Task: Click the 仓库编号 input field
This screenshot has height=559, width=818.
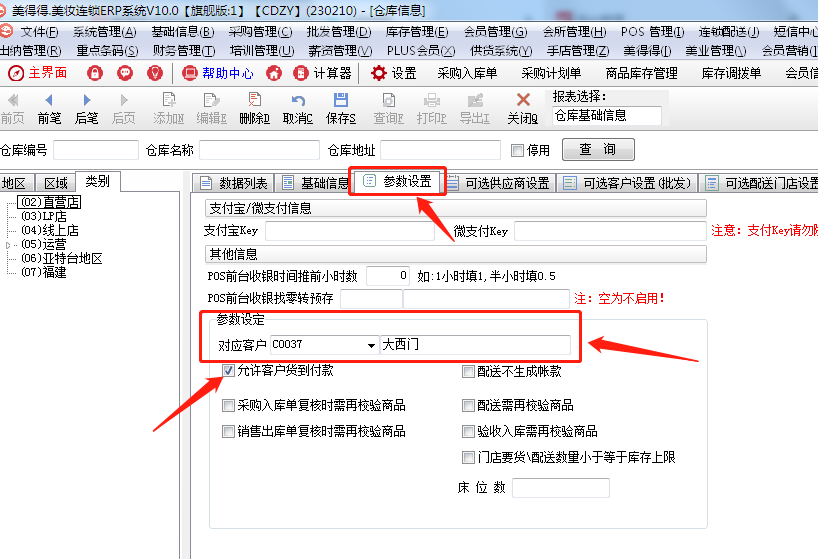Action: click(x=96, y=150)
